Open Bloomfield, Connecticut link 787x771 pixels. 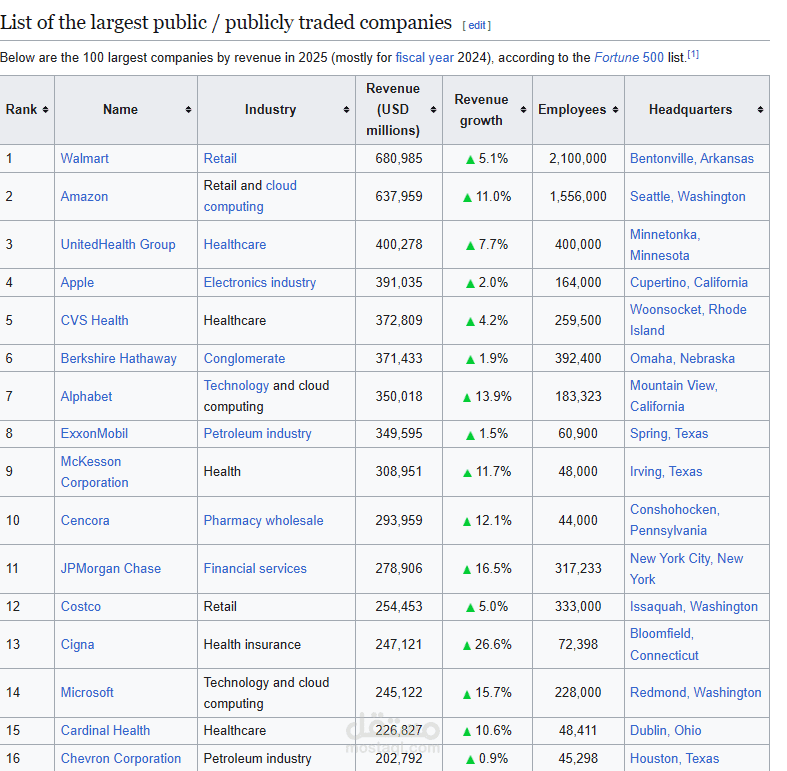coord(665,645)
